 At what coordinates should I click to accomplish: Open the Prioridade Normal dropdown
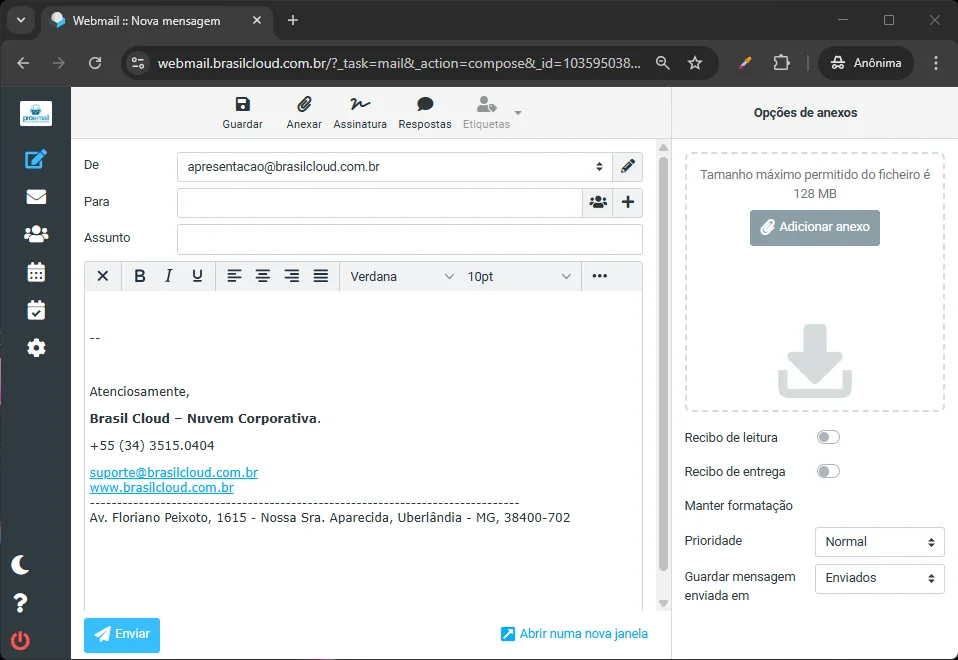pyautogui.click(x=880, y=542)
